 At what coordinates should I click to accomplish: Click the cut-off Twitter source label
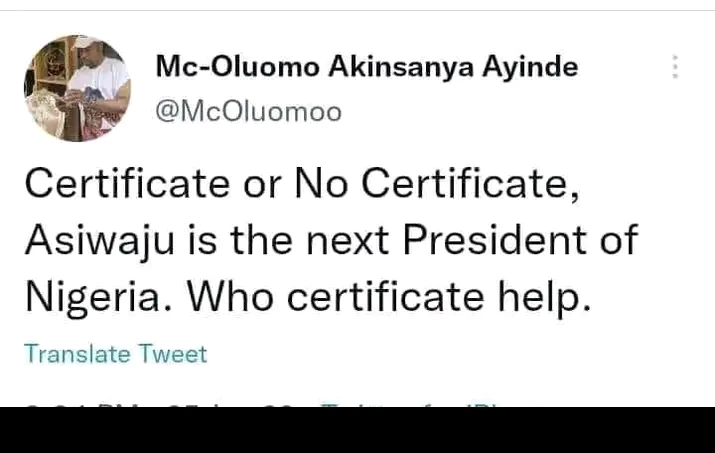410,404
